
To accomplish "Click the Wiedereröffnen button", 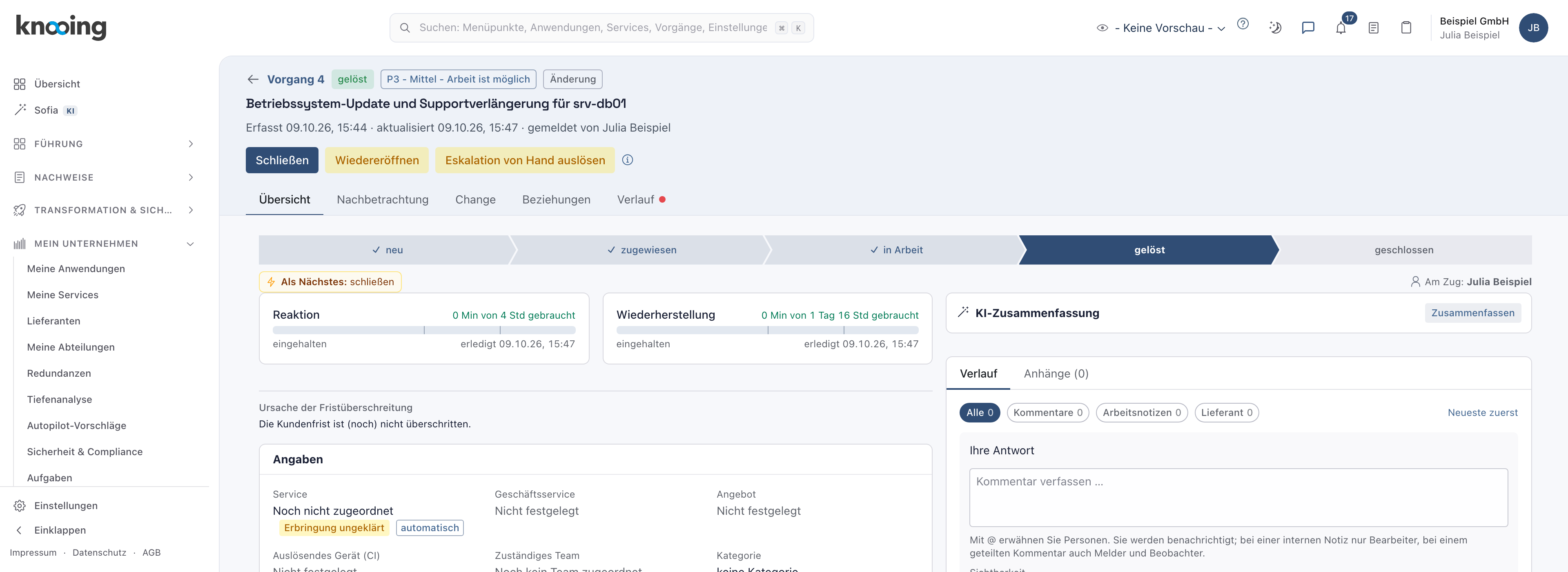I will point(377,160).
